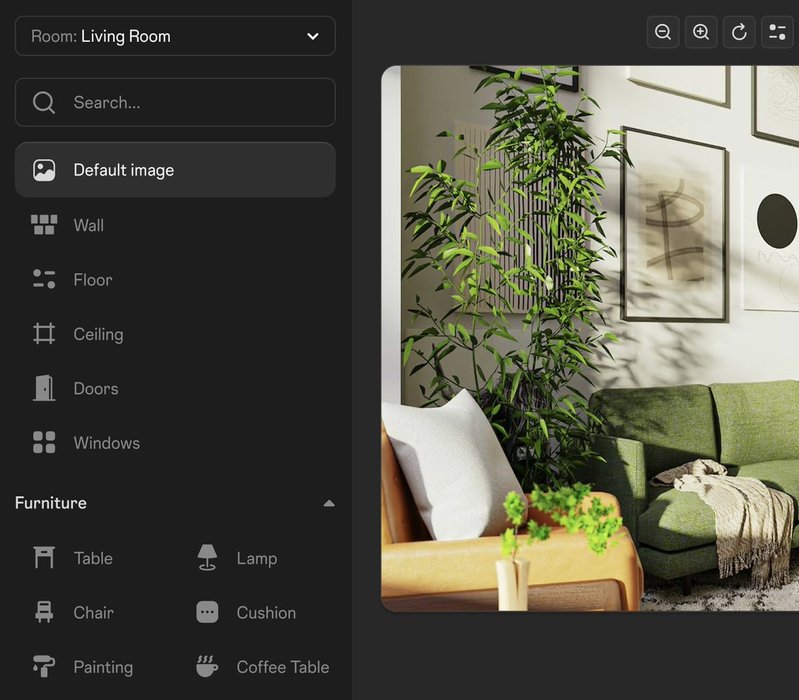Click the living room preview image
The image size is (799, 700).
[590, 338]
